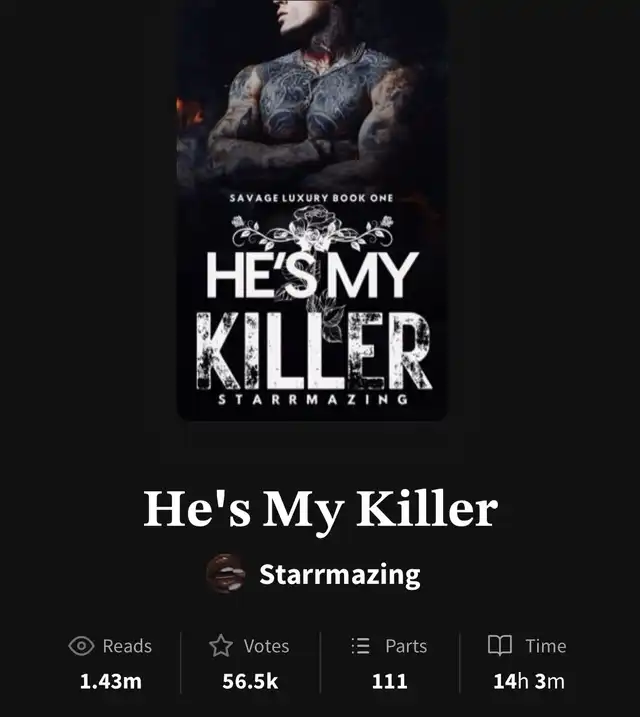
Task: Click the He's My Killer title
Action: coord(320,510)
